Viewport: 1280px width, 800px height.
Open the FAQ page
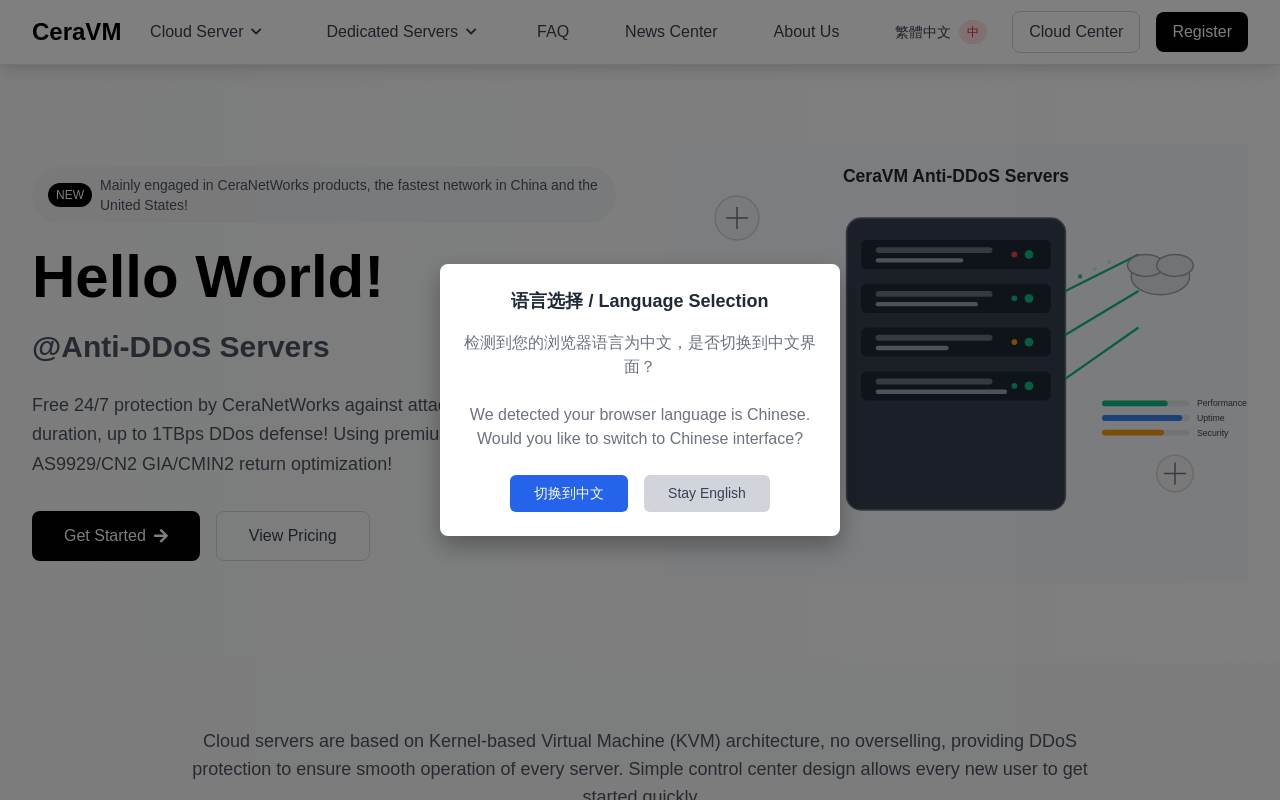click(x=553, y=32)
